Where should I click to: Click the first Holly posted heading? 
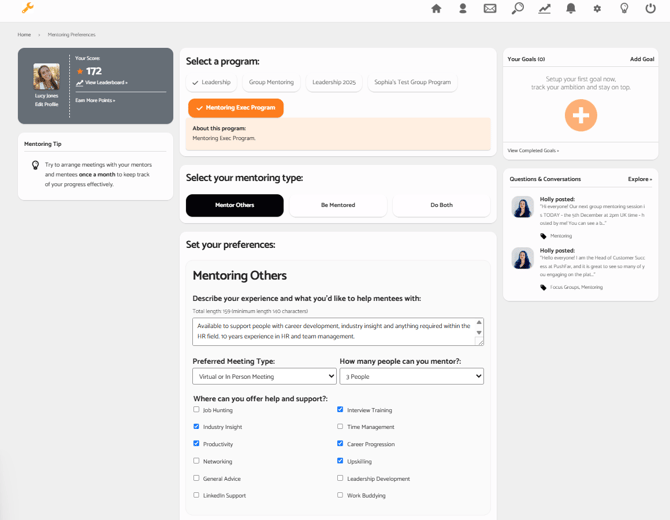click(557, 199)
